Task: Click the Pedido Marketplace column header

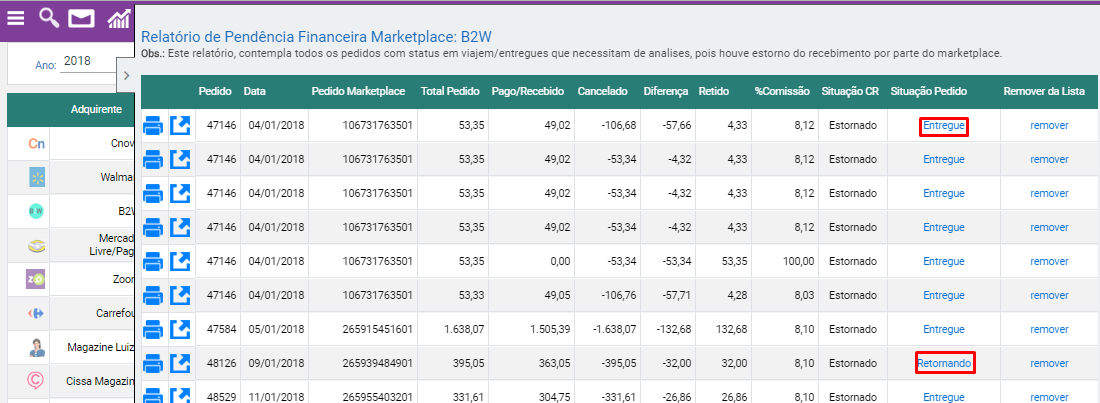Action: coord(358,91)
